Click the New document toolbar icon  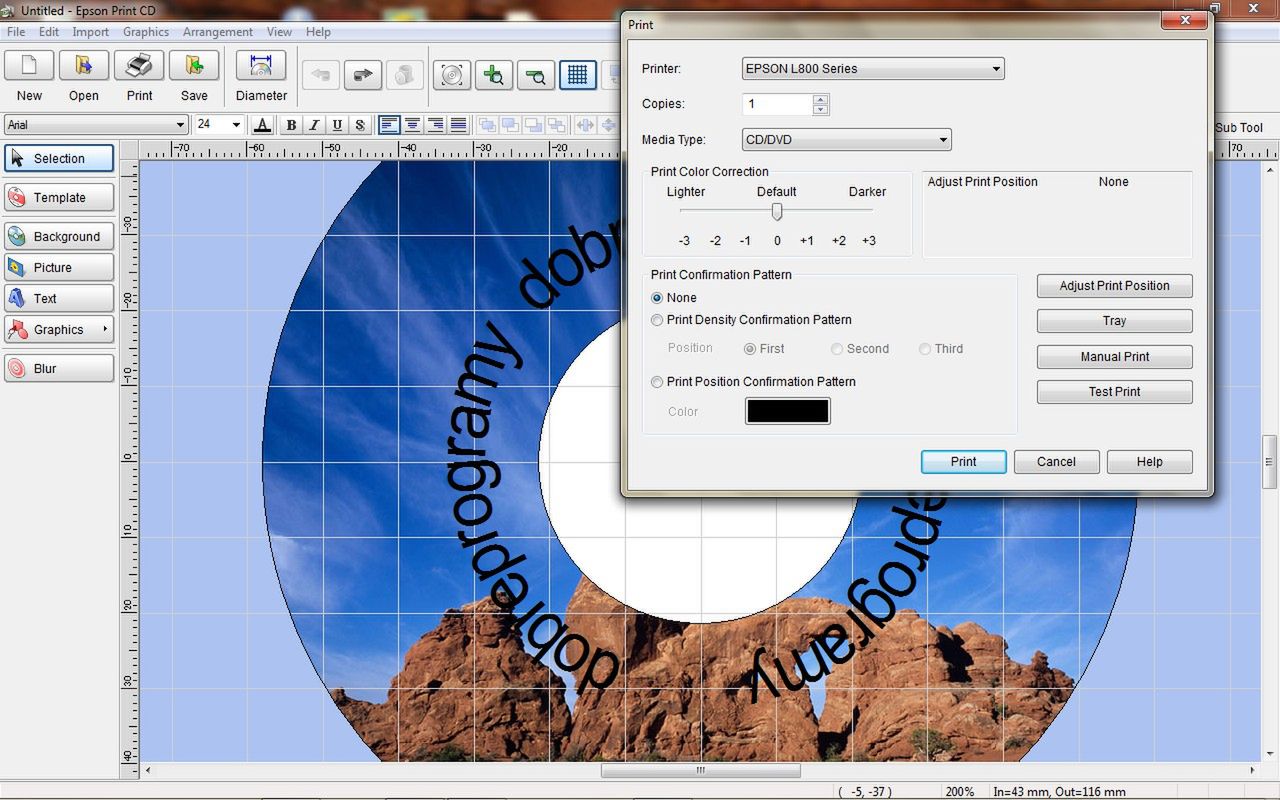click(x=29, y=66)
